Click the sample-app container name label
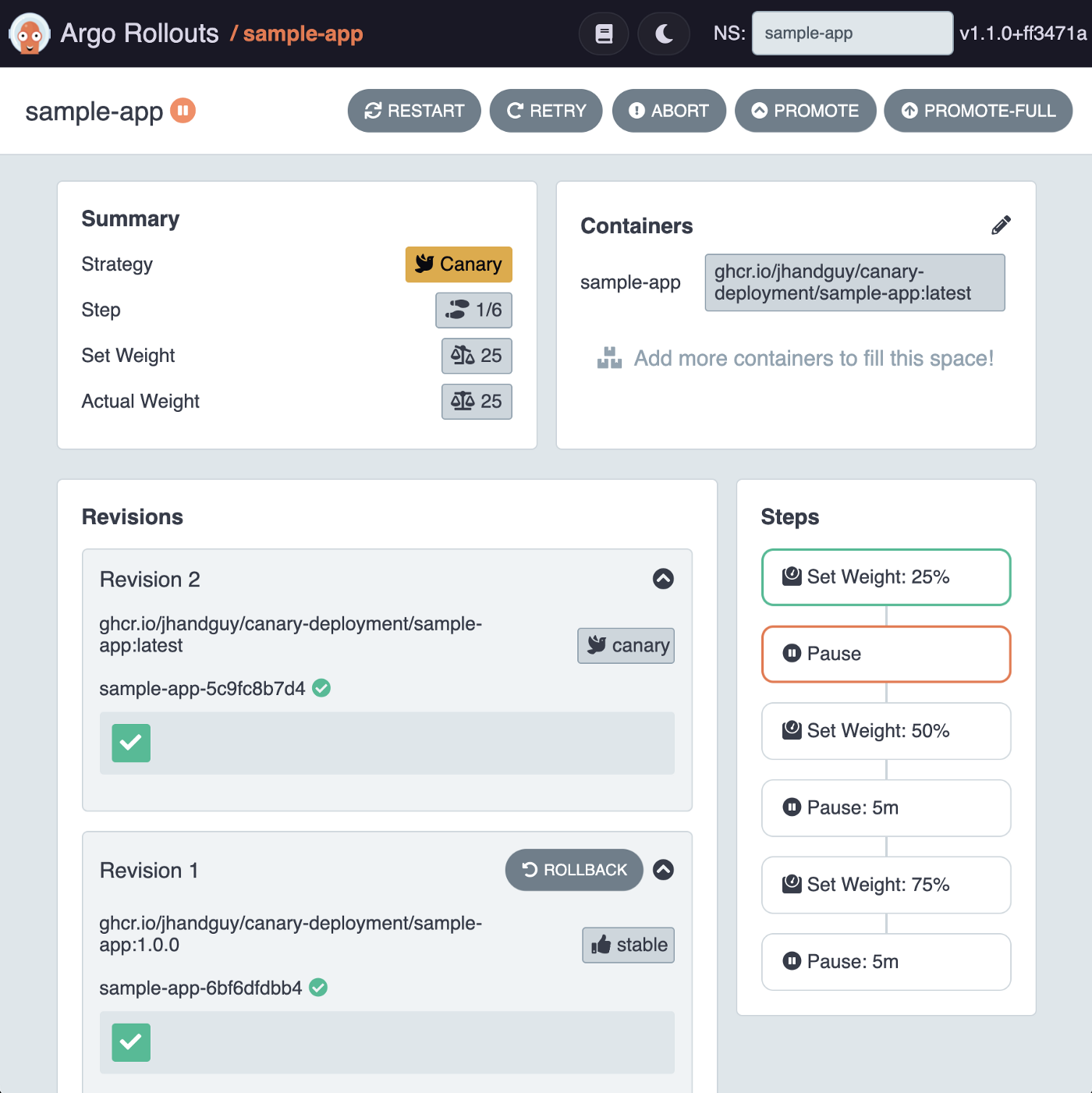The image size is (1092, 1093). pyautogui.click(x=630, y=282)
